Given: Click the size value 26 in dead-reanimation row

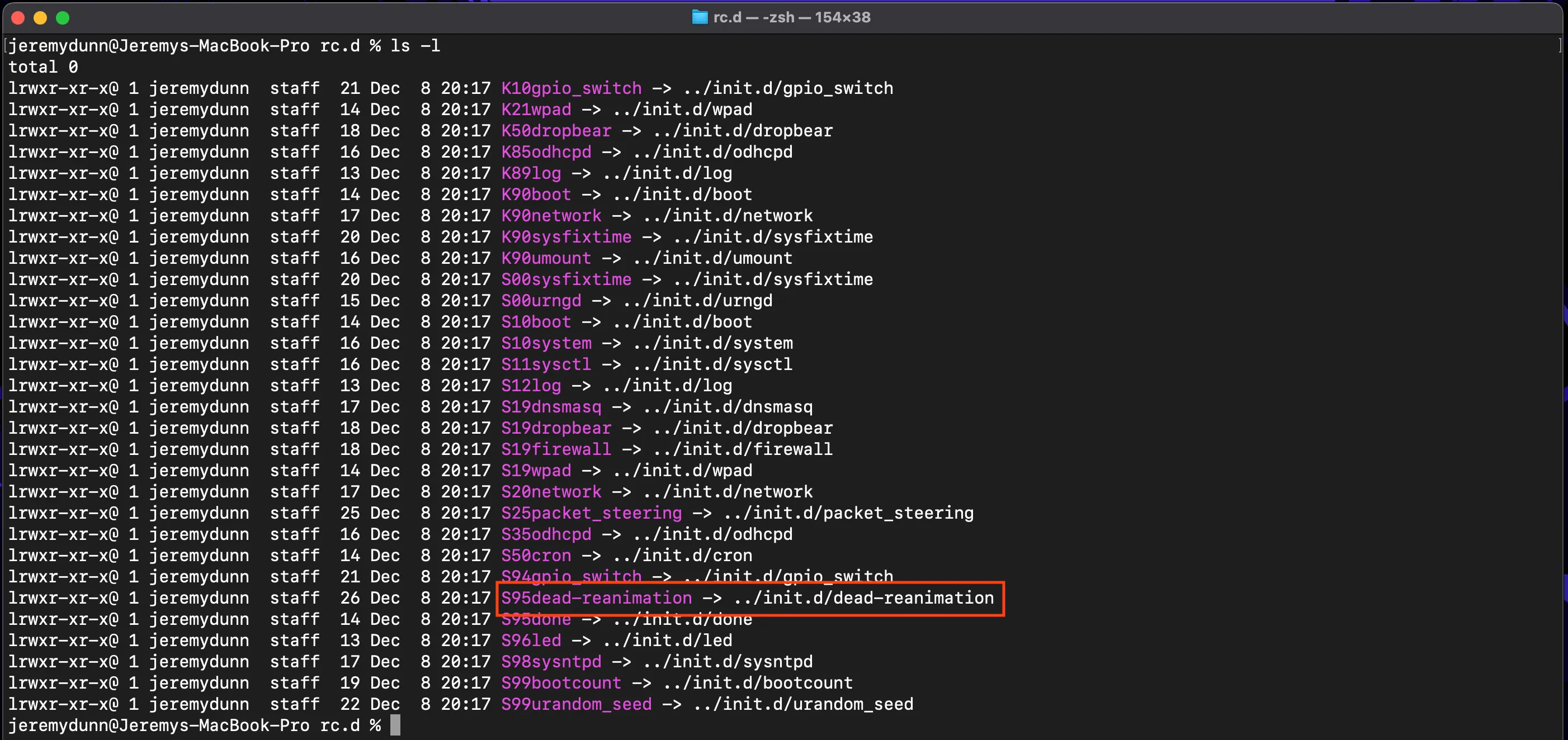Looking at the screenshot, I should click(350, 598).
